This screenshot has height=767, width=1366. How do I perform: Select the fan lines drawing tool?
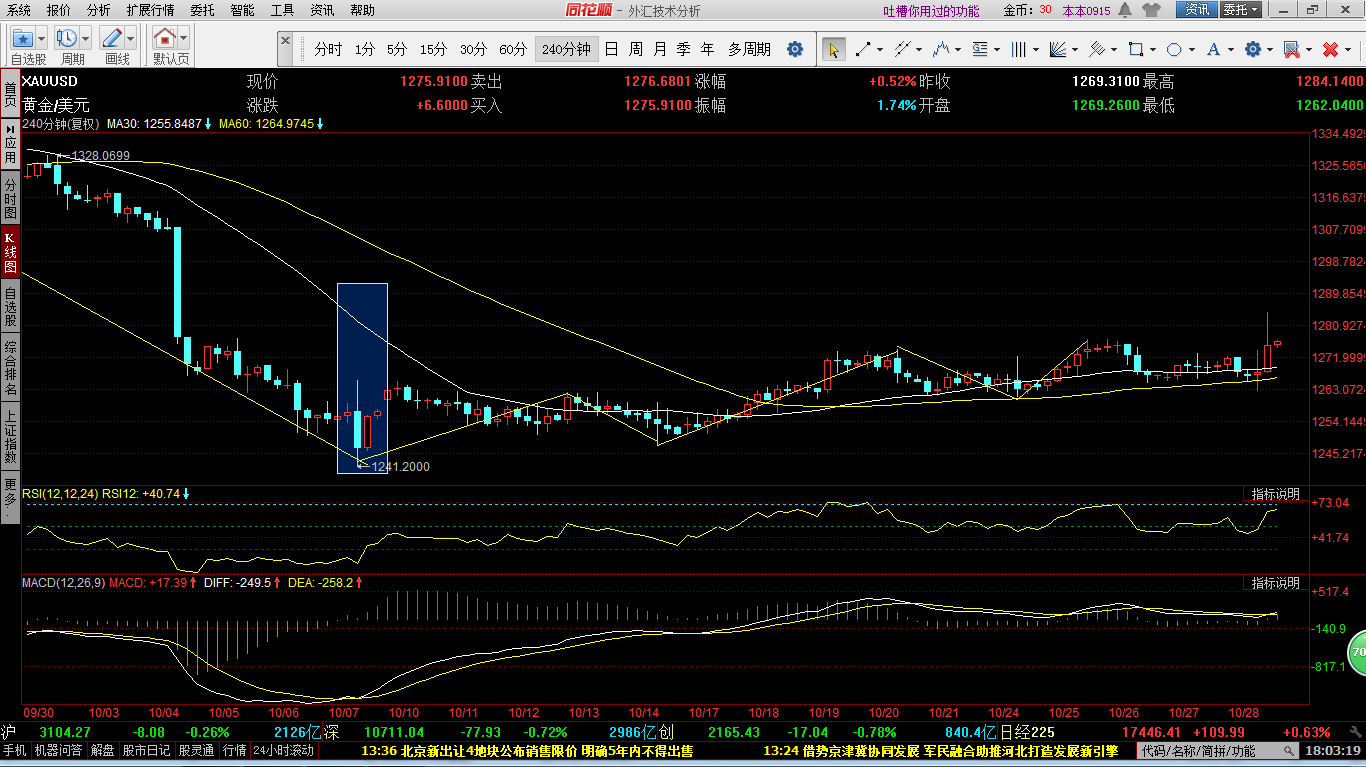pos(1058,49)
